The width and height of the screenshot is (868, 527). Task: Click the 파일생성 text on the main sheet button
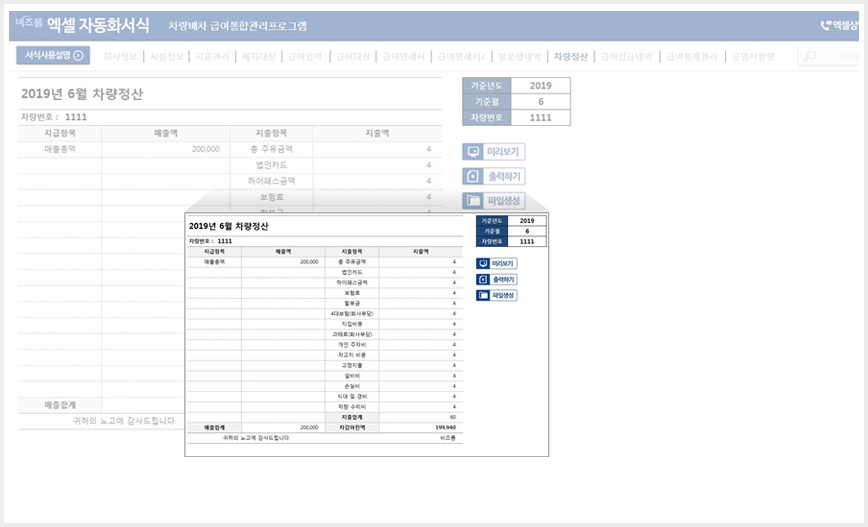point(503,200)
